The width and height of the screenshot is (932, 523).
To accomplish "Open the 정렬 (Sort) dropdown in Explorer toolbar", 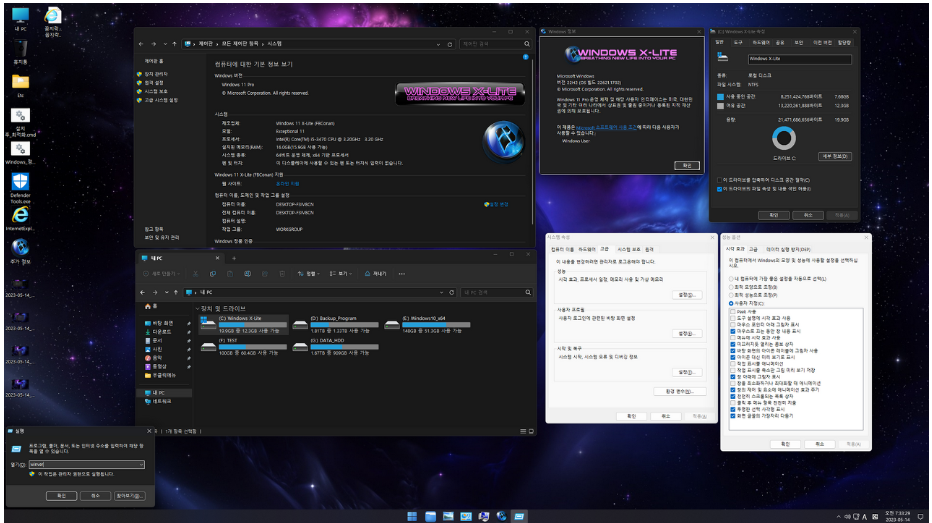I will 309,274.
